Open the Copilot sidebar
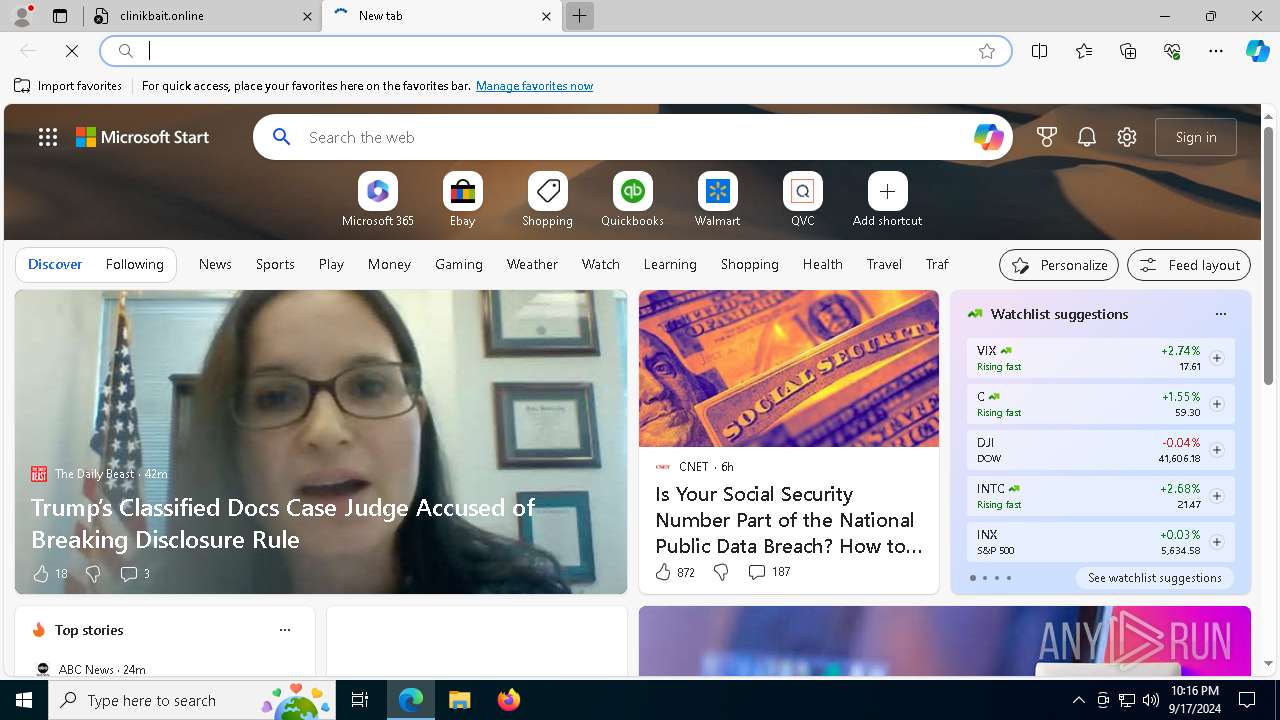This screenshot has width=1280, height=720. 1257,51
